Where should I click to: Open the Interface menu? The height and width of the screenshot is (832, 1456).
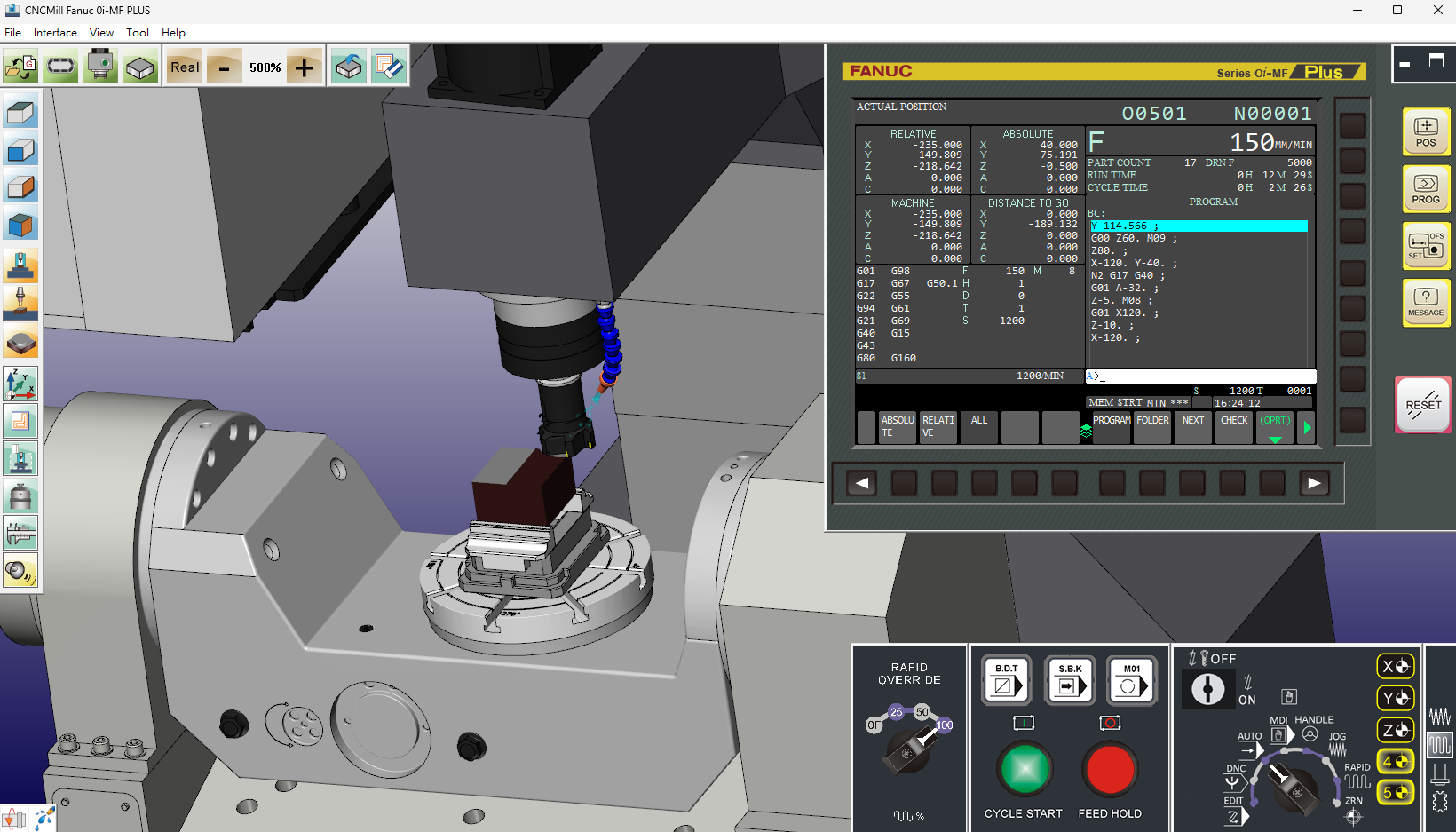pyautogui.click(x=55, y=32)
